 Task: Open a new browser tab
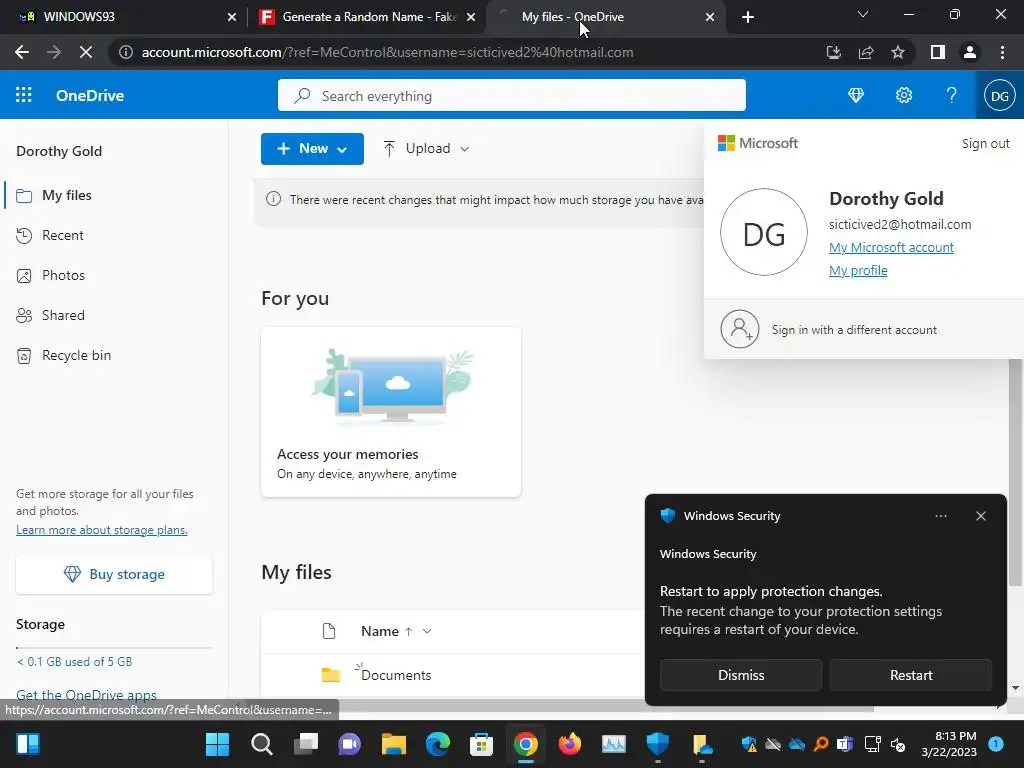coord(748,17)
